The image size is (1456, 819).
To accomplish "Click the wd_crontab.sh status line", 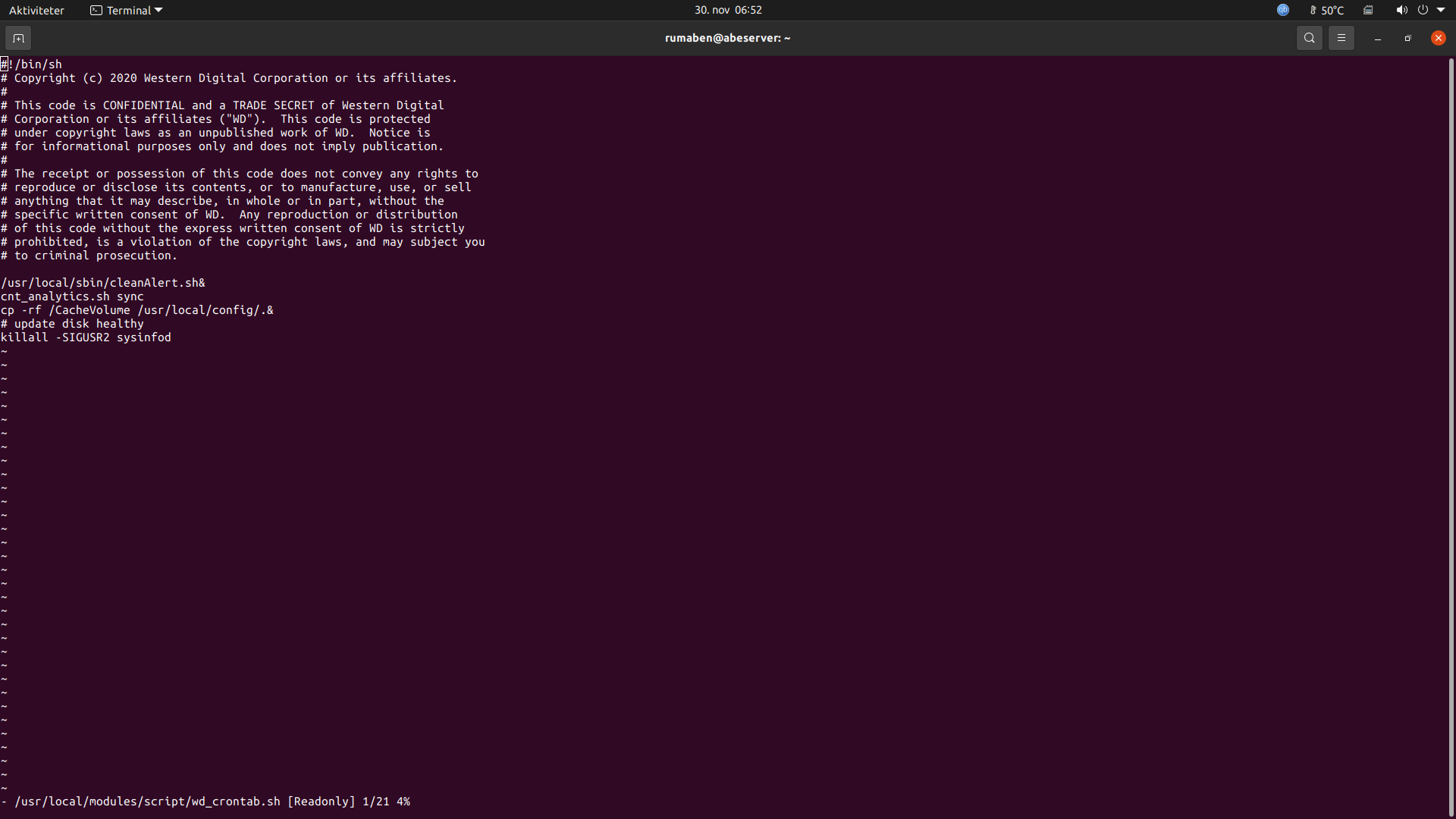I will (205, 802).
